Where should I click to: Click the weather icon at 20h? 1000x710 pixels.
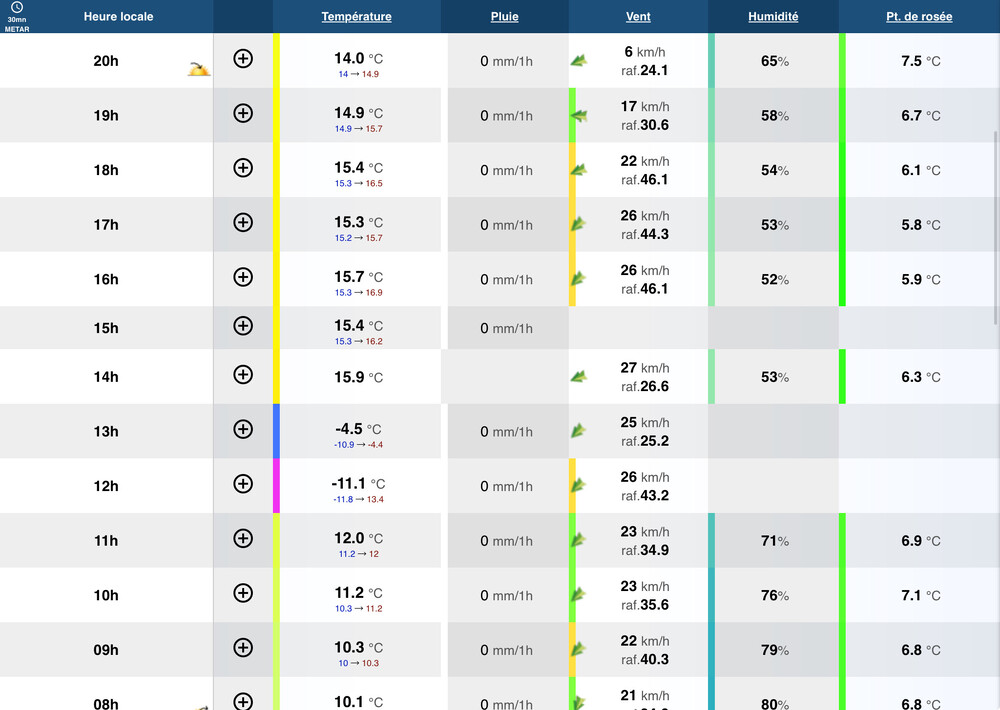199,69
